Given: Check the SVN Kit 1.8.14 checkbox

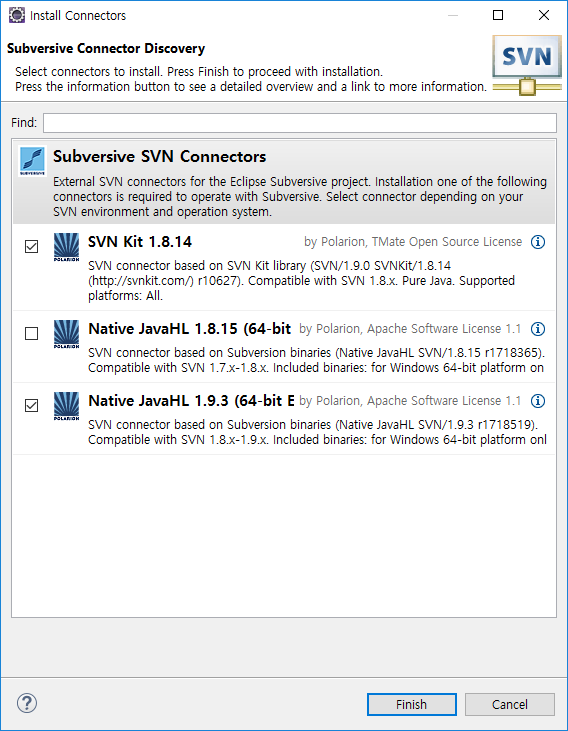Looking at the screenshot, I should (x=31, y=246).
